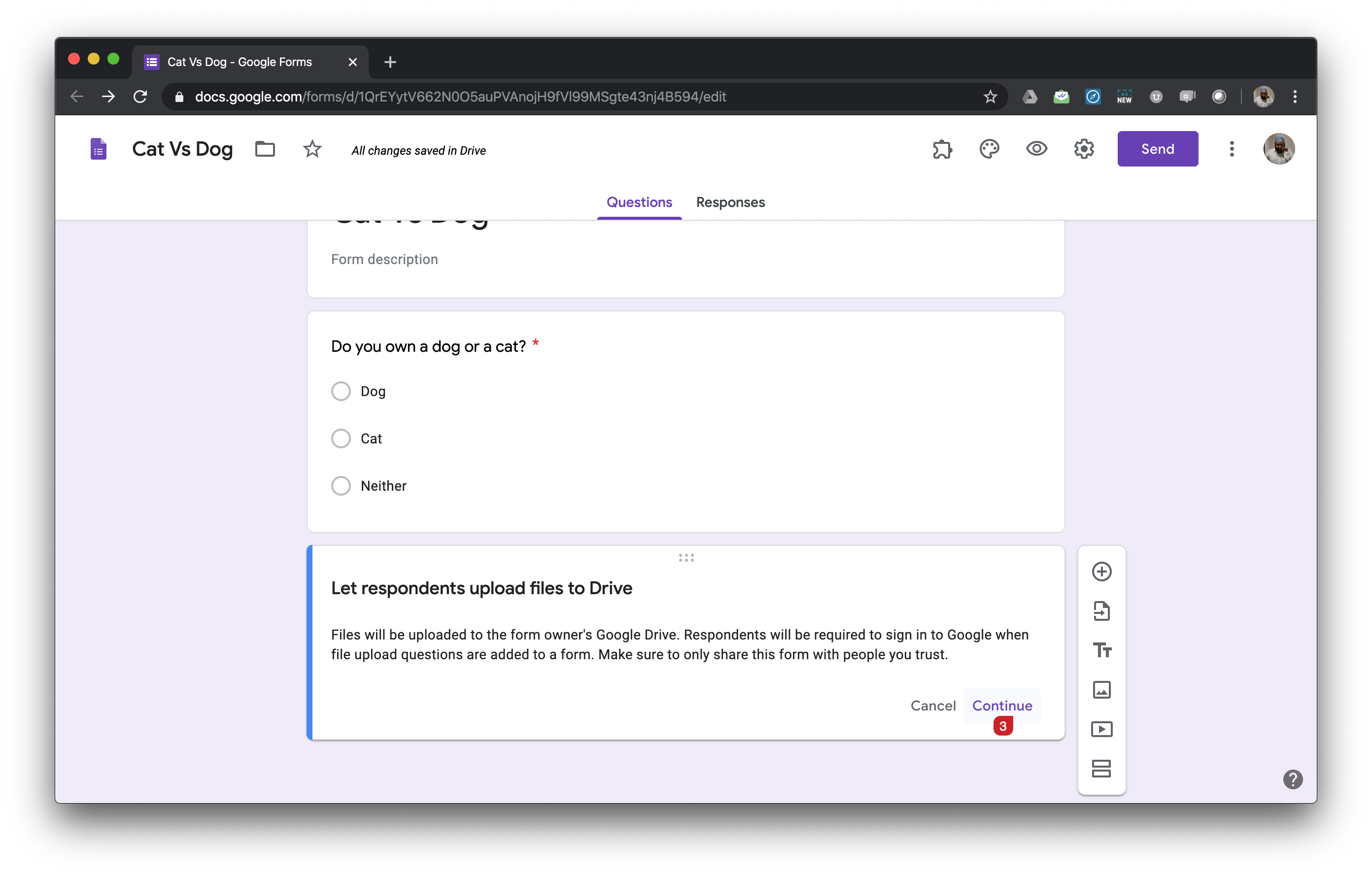1372x876 pixels.
Task: Click the Add question plus icon
Action: point(1101,572)
